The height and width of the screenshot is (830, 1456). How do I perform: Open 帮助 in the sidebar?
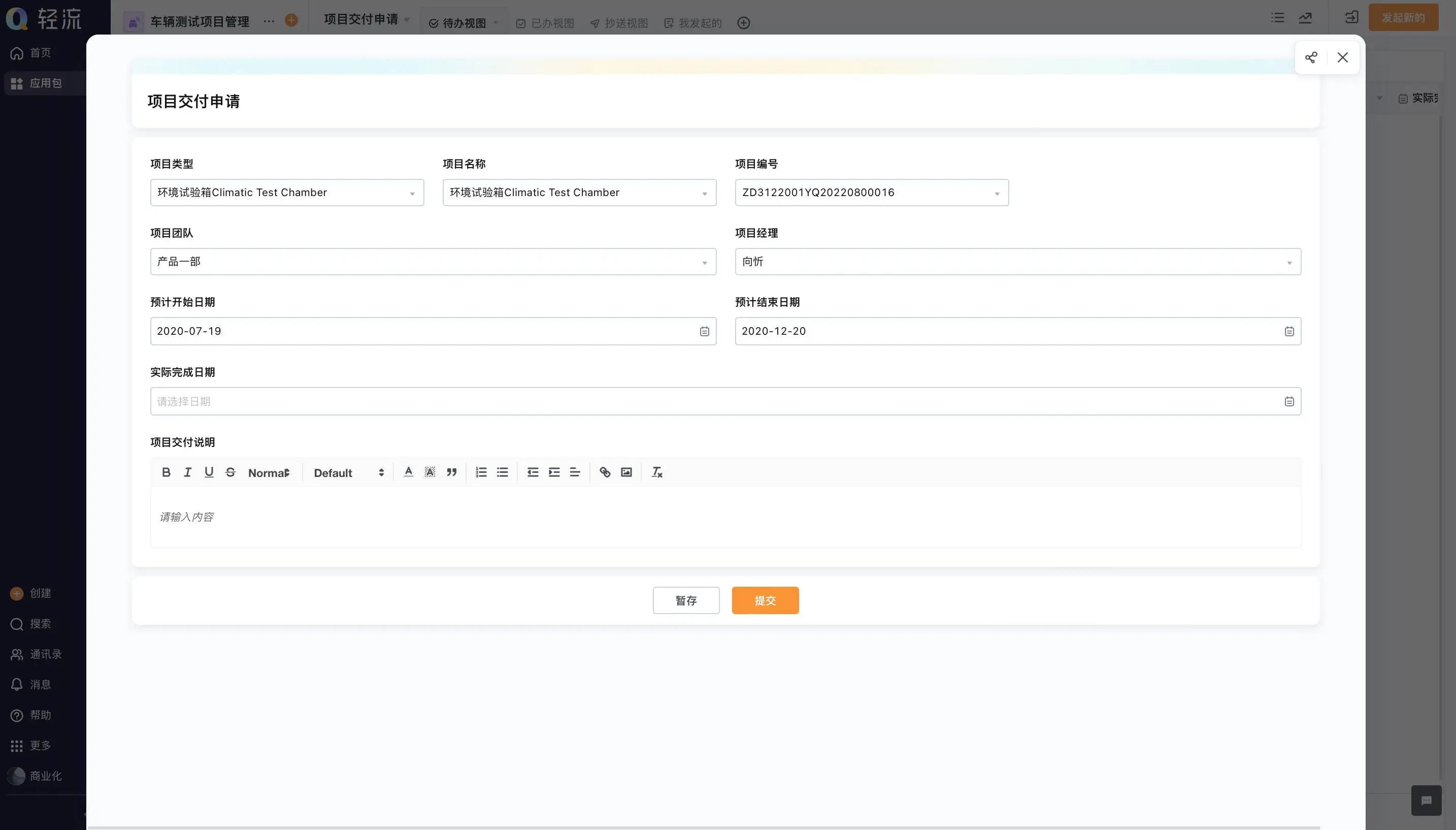point(31,715)
